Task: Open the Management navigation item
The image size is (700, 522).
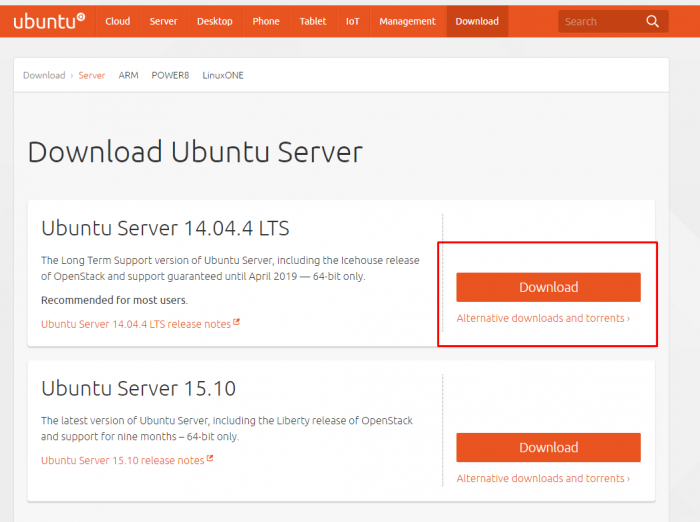Action: click(x=407, y=21)
